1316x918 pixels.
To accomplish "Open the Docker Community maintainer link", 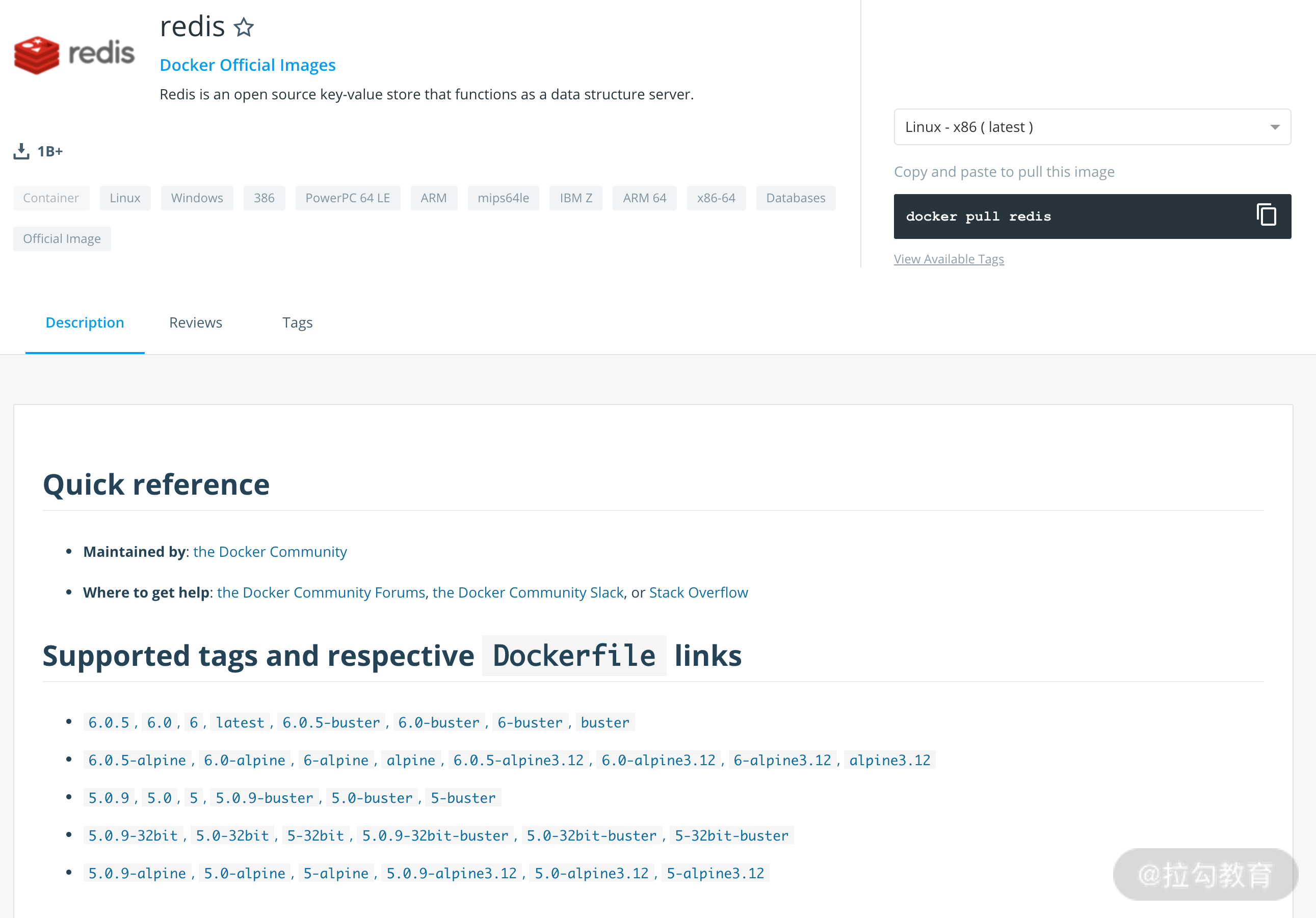I will pos(270,551).
